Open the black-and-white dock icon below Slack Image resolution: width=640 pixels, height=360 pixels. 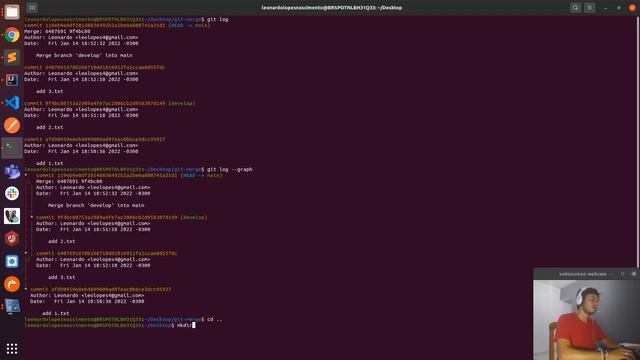[12, 216]
